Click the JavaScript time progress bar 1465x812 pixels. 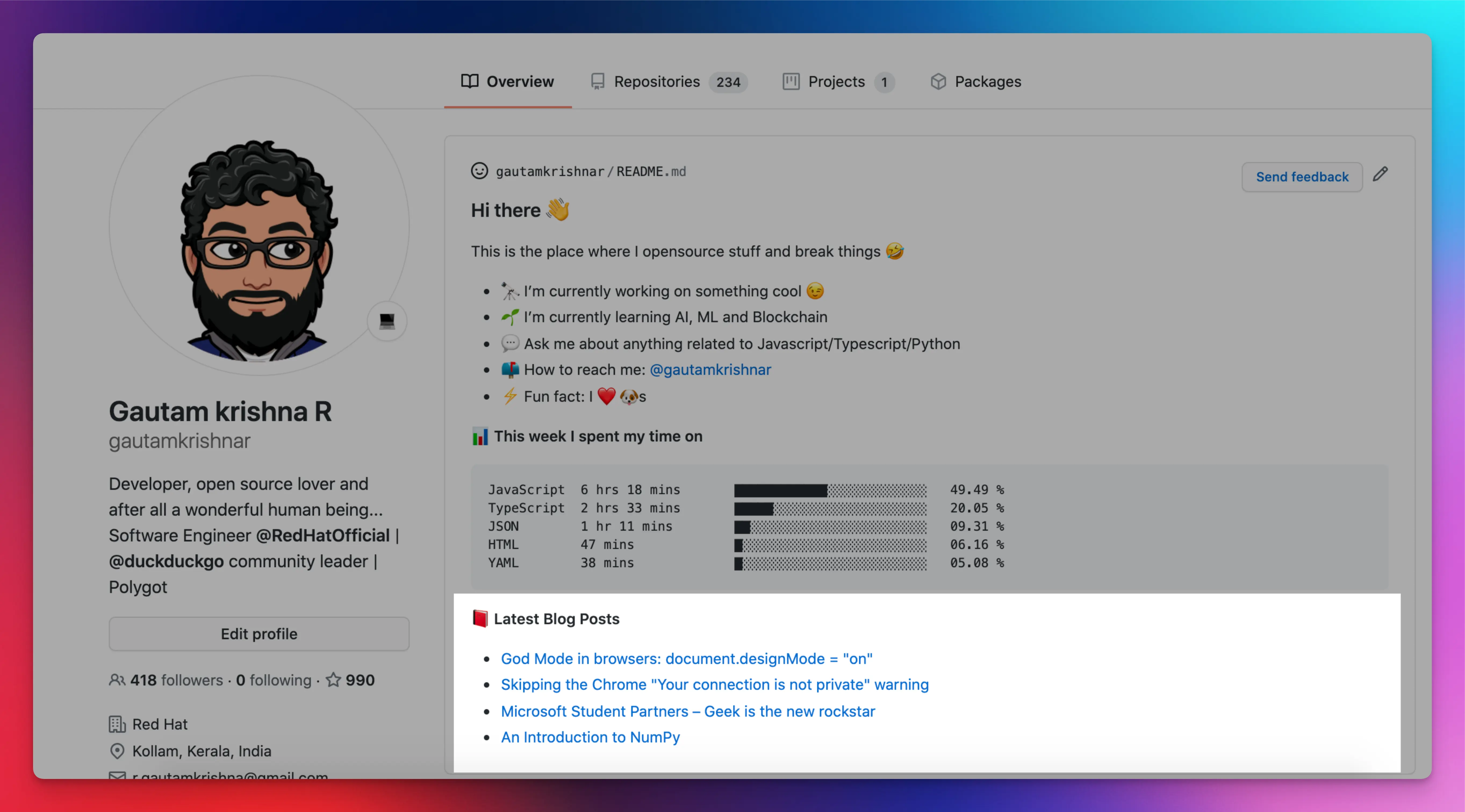tap(830, 490)
